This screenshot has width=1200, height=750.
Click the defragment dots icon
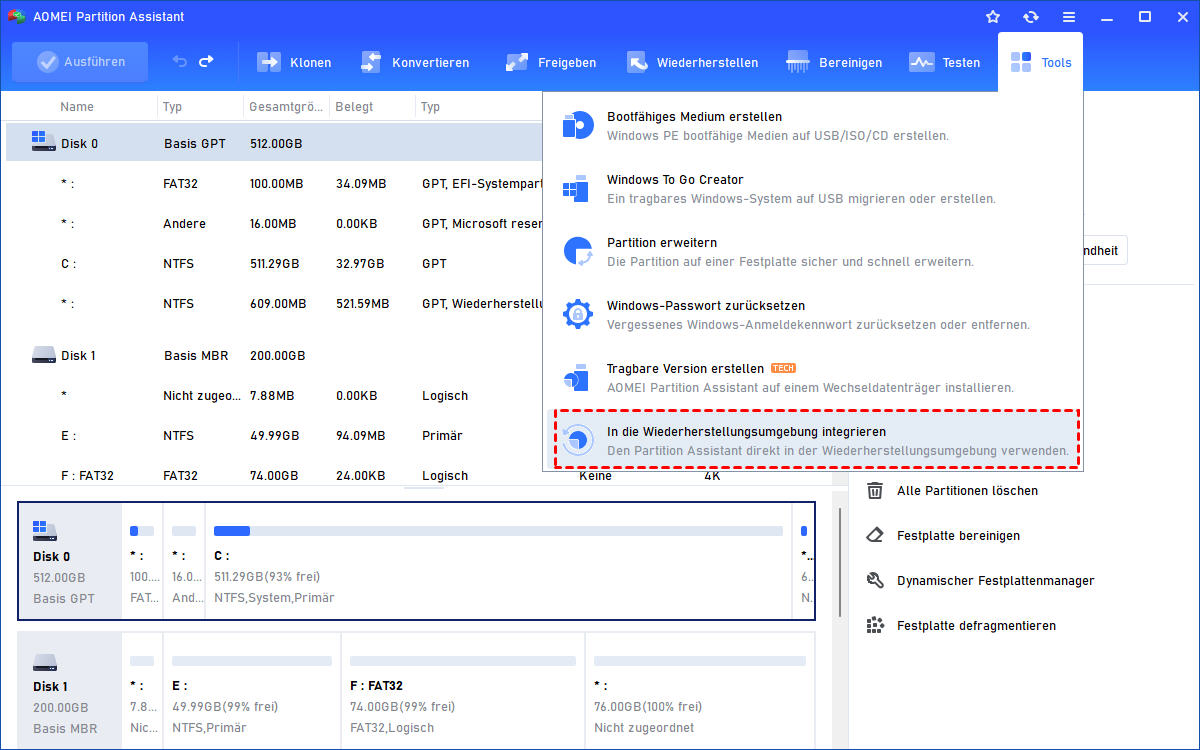[x=875, y=626]
